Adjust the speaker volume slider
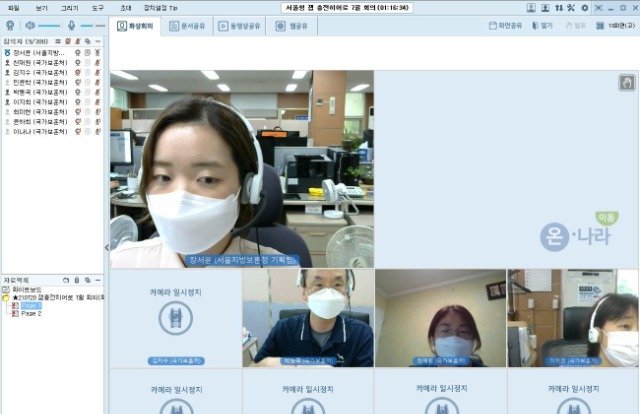 click(x=47, y=25)
